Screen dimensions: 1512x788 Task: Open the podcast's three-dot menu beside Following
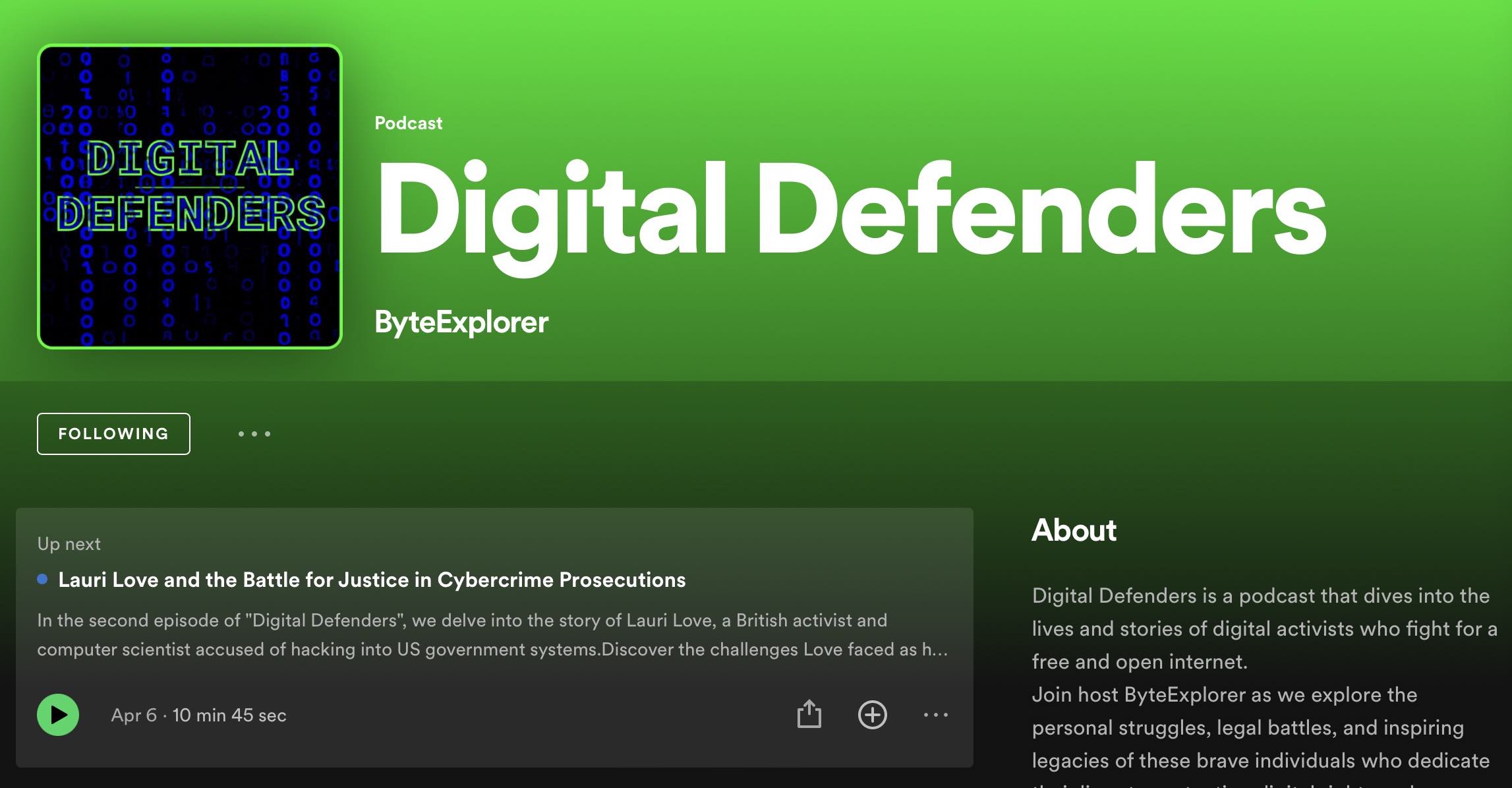click(254, 434)
